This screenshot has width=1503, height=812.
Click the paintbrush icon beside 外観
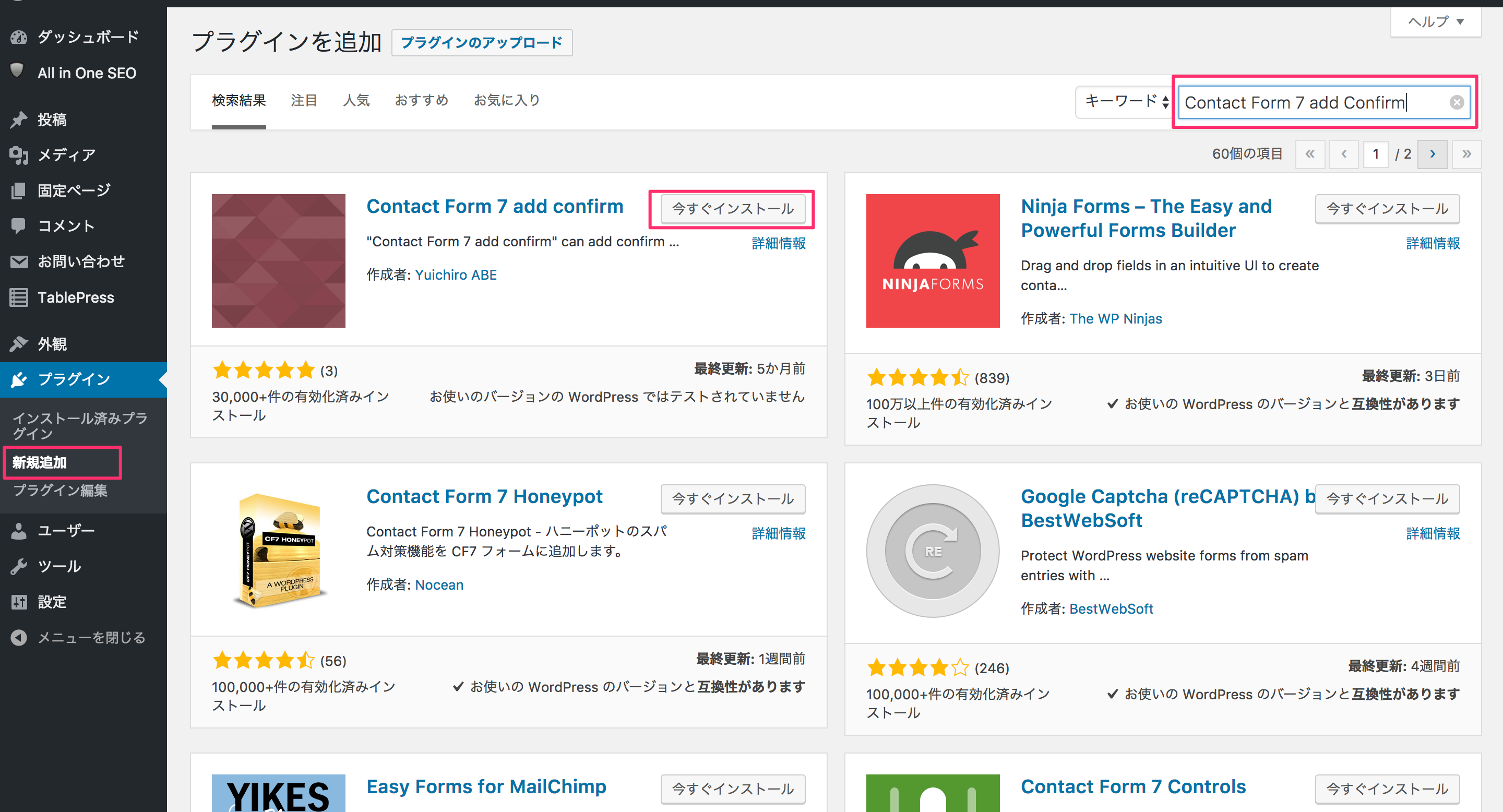(x=19, y=344)
